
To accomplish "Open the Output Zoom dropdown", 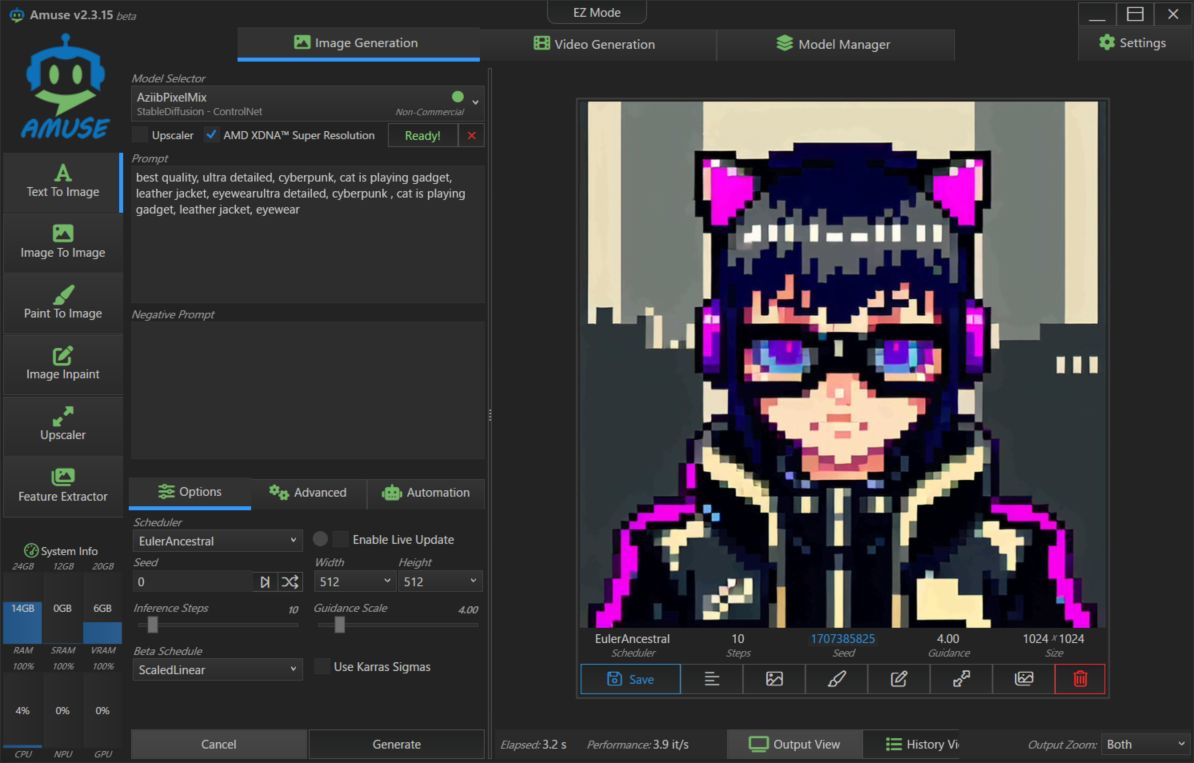I will pyautogui.click(x=1144, y=744).
